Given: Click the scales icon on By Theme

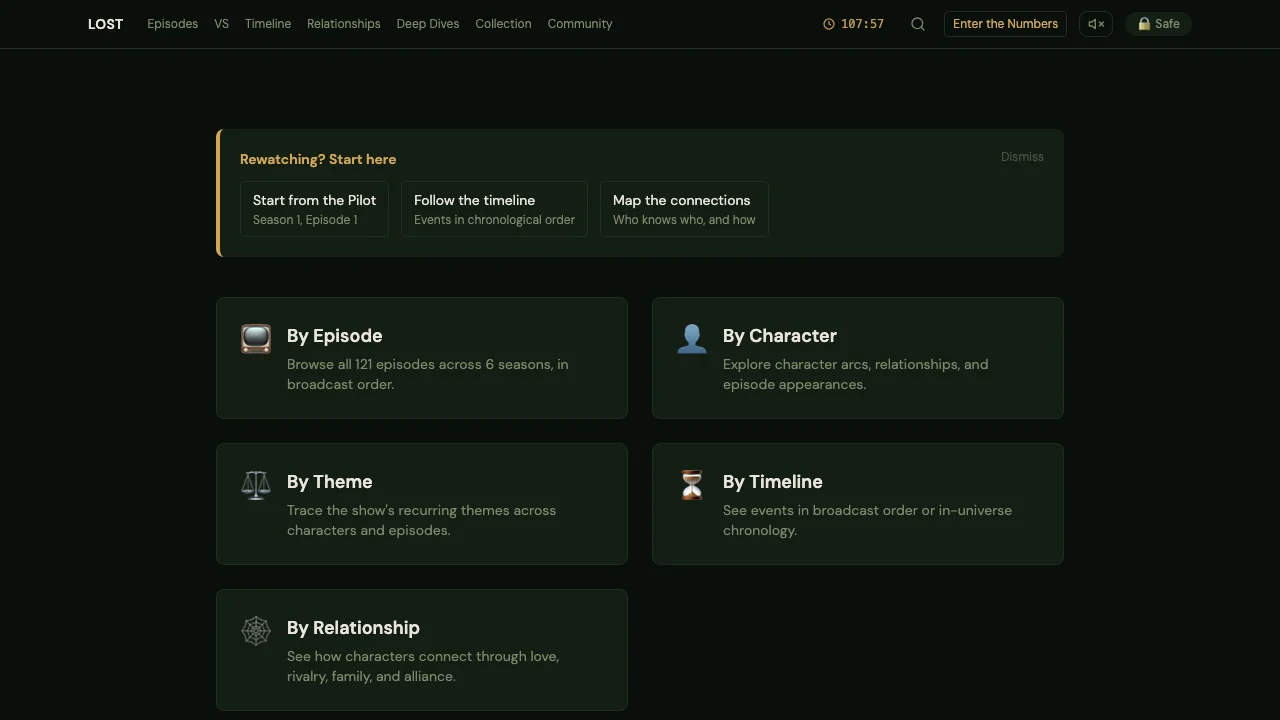Looking at the screenshot, I should (256, 485).
